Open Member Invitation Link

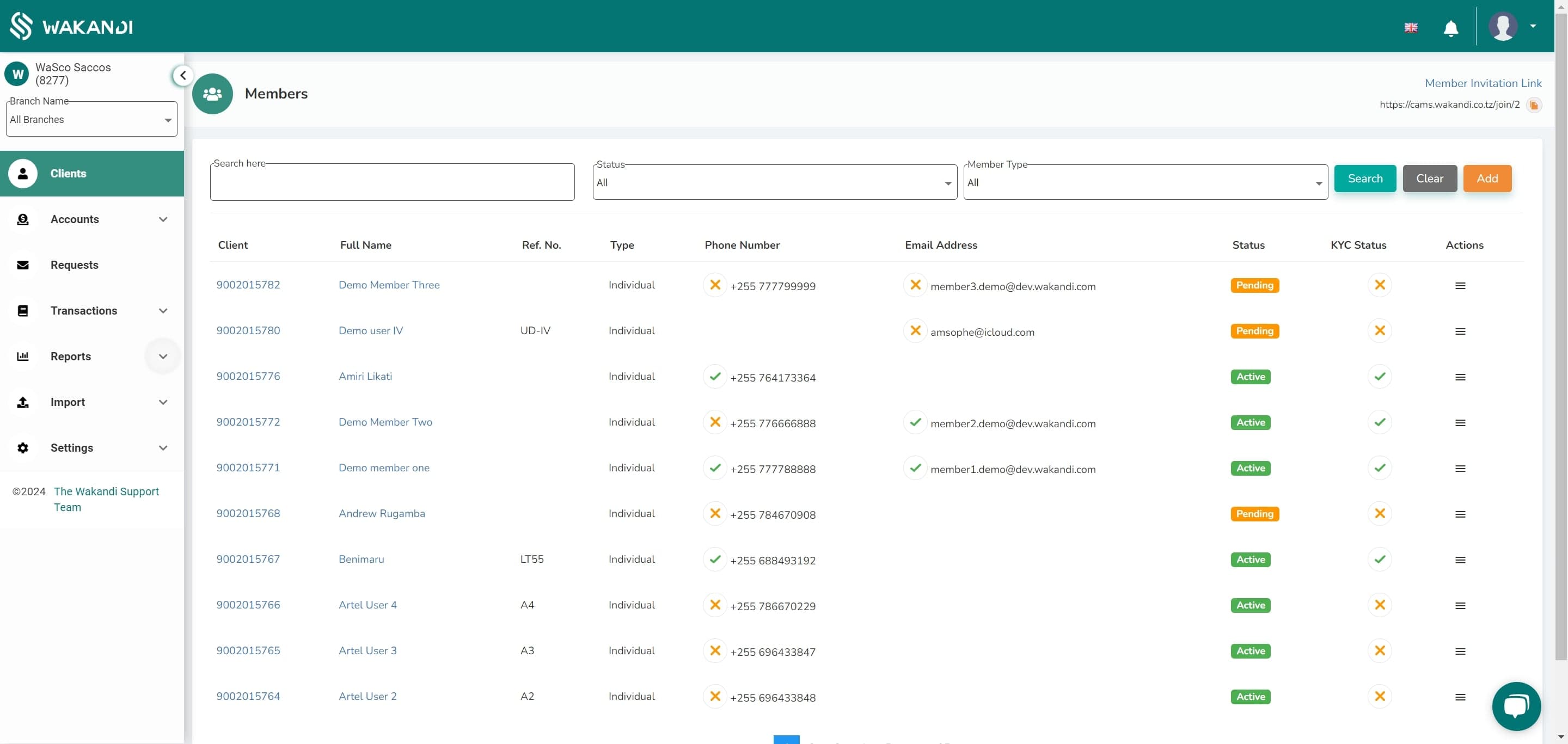[x=1483, y=83]
